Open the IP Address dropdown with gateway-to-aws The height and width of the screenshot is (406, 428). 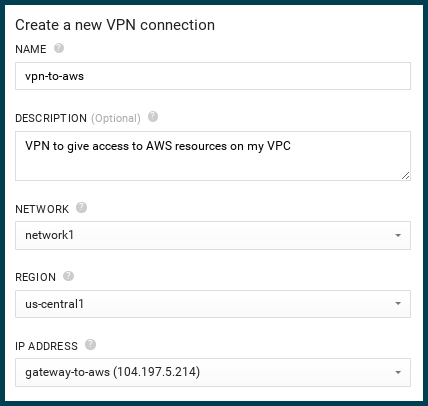(213, 372)
